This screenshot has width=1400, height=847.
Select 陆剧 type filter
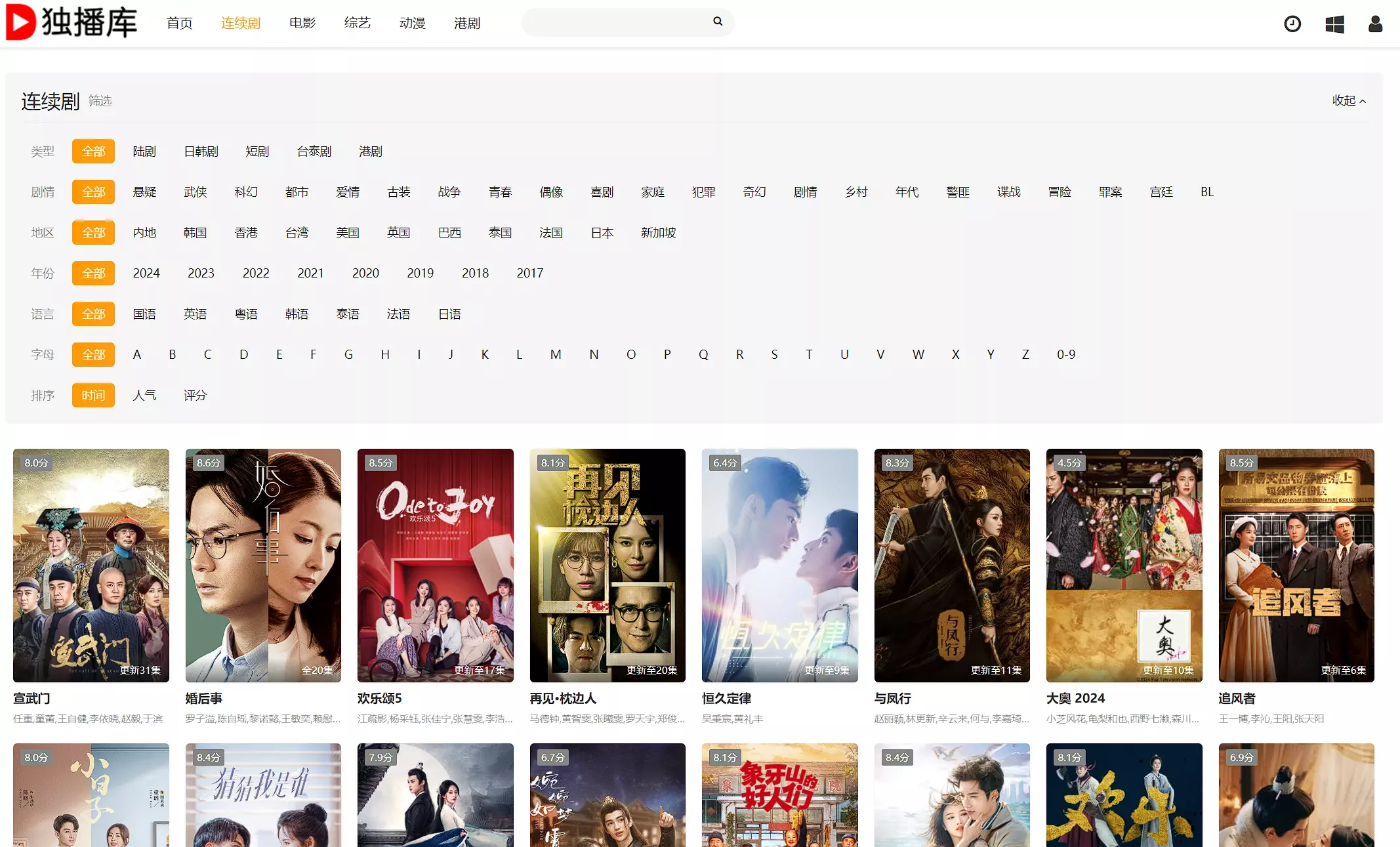144,152
